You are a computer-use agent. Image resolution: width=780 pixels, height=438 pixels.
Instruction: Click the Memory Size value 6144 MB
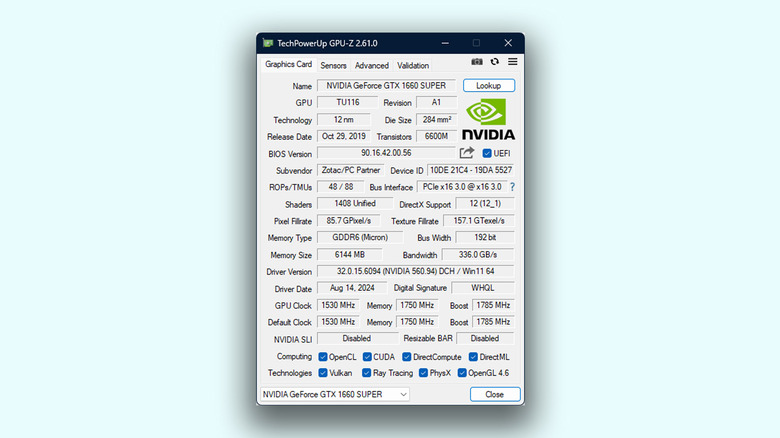350,254
